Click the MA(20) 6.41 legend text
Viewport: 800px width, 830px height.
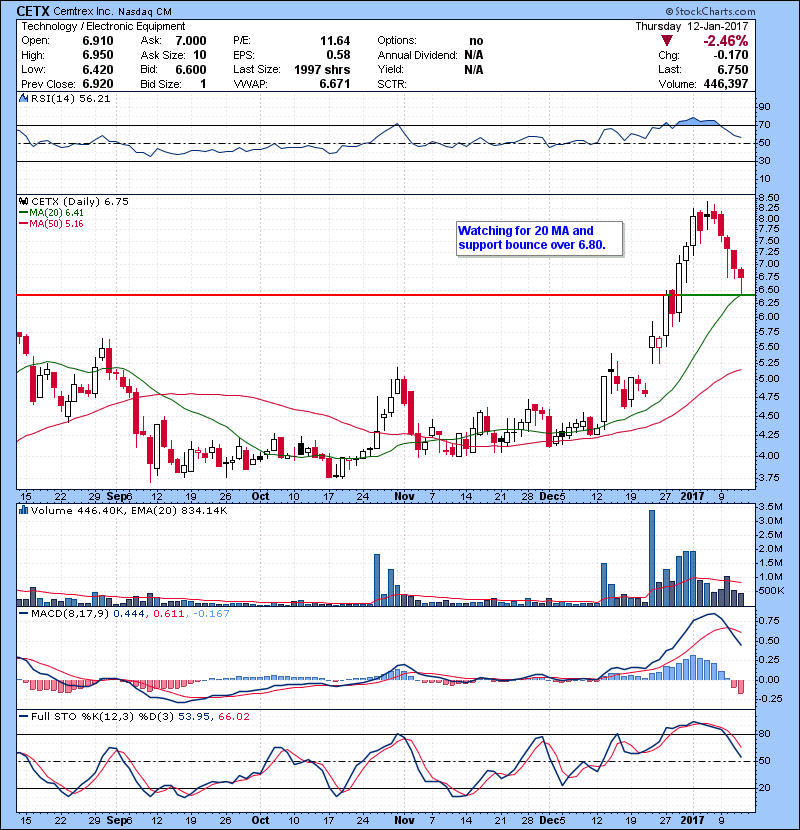click(x=57, y=212)
